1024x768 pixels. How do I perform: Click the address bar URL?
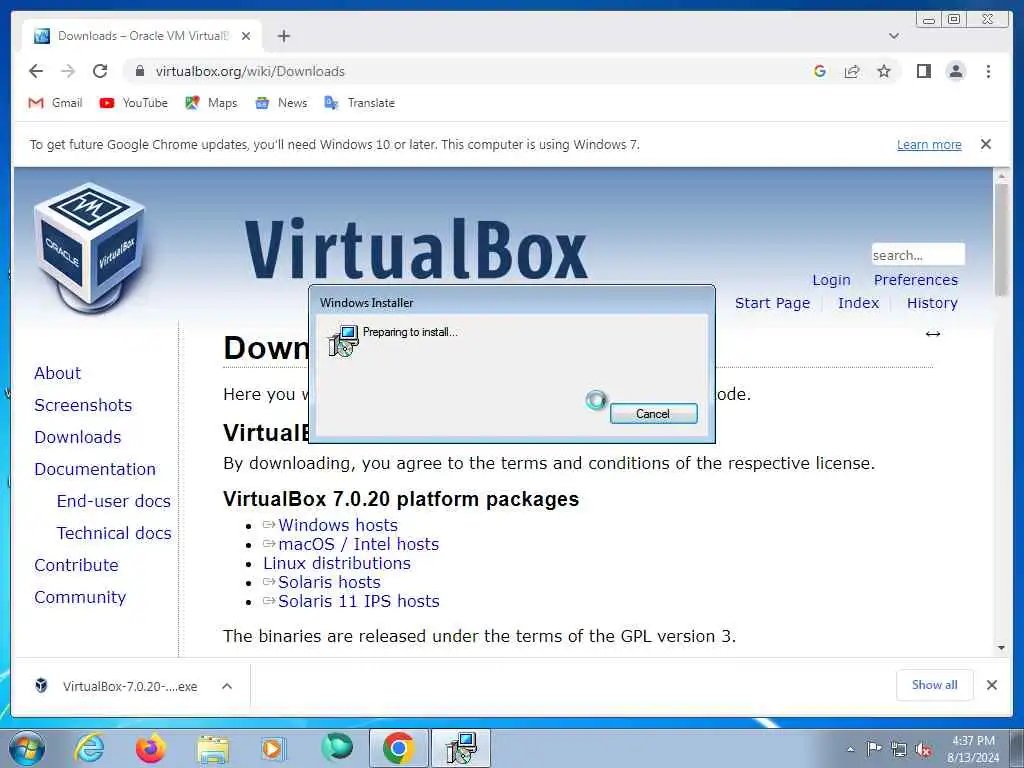click(250, 71)
